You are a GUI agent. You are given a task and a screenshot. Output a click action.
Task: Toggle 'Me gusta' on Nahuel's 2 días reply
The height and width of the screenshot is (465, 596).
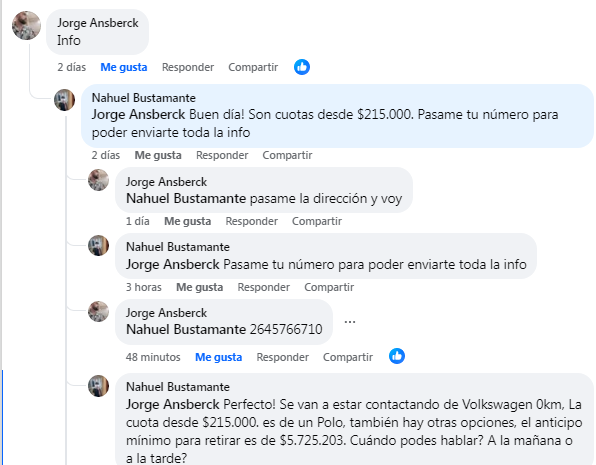click(x=158, y=155)
